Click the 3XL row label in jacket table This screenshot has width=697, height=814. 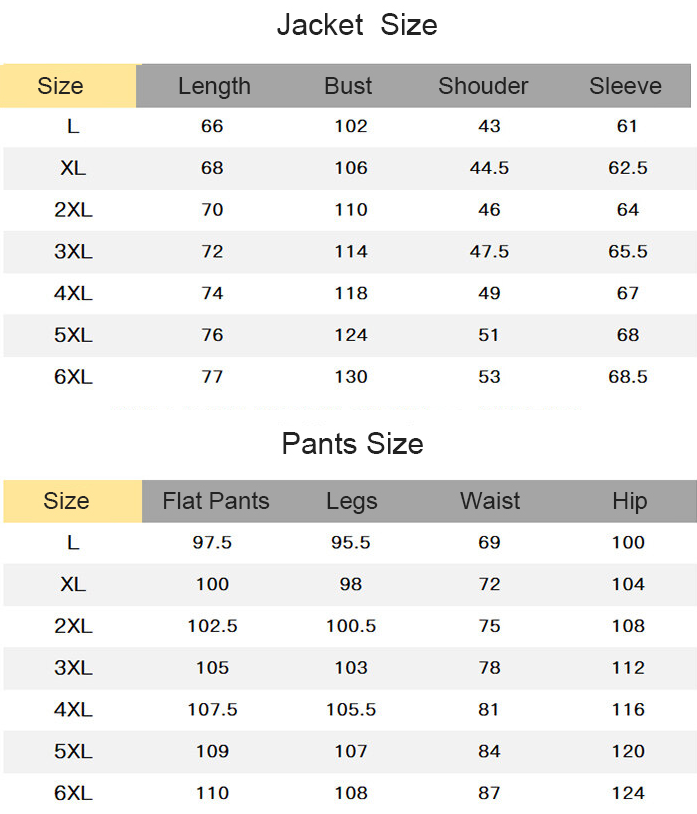73,252
